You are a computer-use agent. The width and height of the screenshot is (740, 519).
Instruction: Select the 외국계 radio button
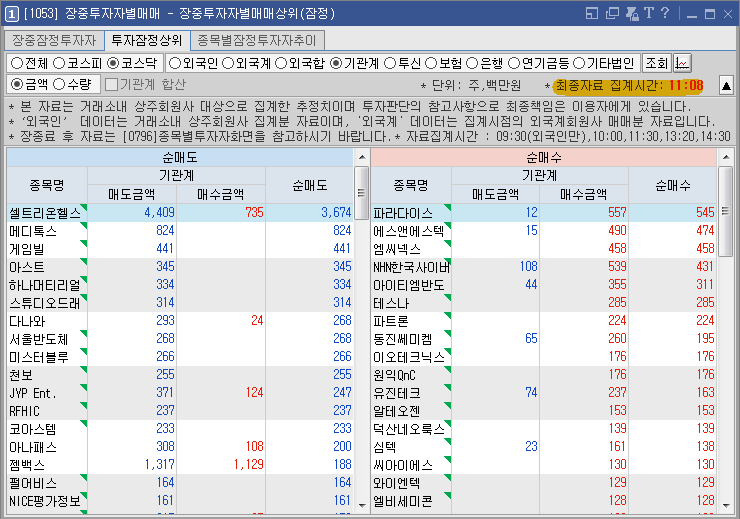click(227, 63)
